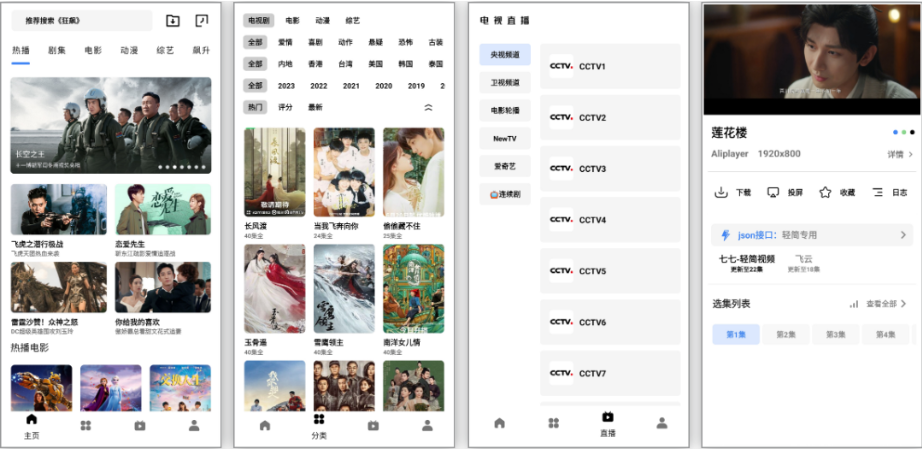Click the external link icon at top
This screenshot has width=922, height=450.
coord(202,21)
